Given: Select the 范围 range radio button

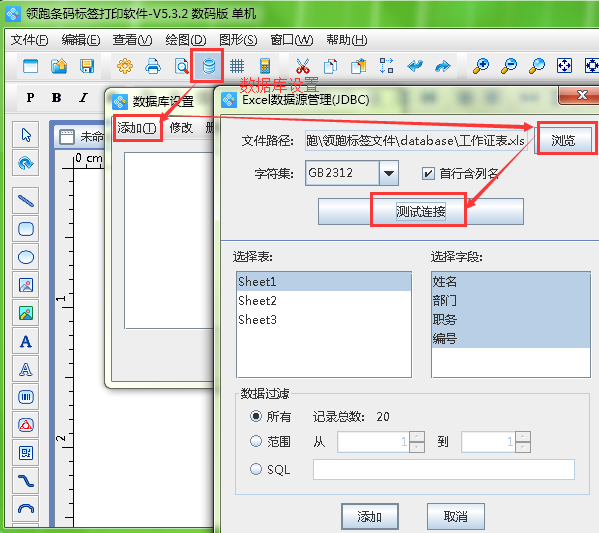Looking at the screenshot, I should (256, 441).
